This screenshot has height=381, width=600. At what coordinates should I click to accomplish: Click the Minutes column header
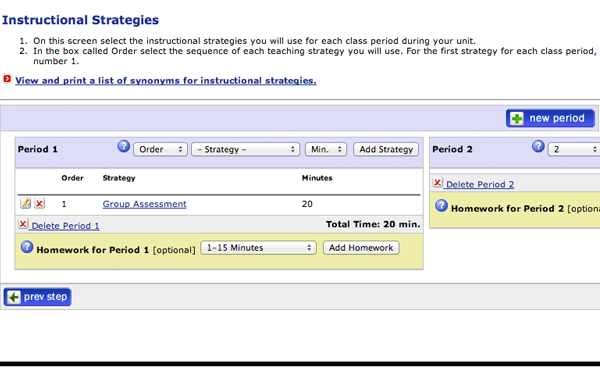click(x=317, y=178)
